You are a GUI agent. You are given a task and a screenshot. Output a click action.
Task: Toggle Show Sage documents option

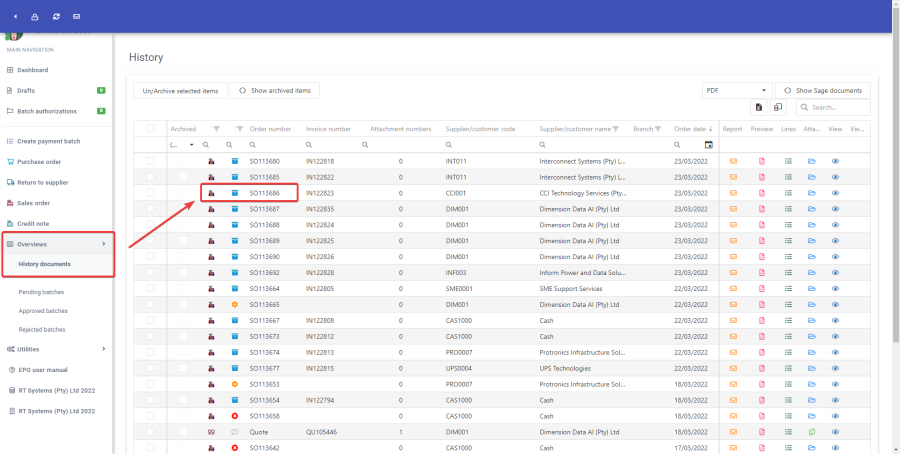[824, 90]
